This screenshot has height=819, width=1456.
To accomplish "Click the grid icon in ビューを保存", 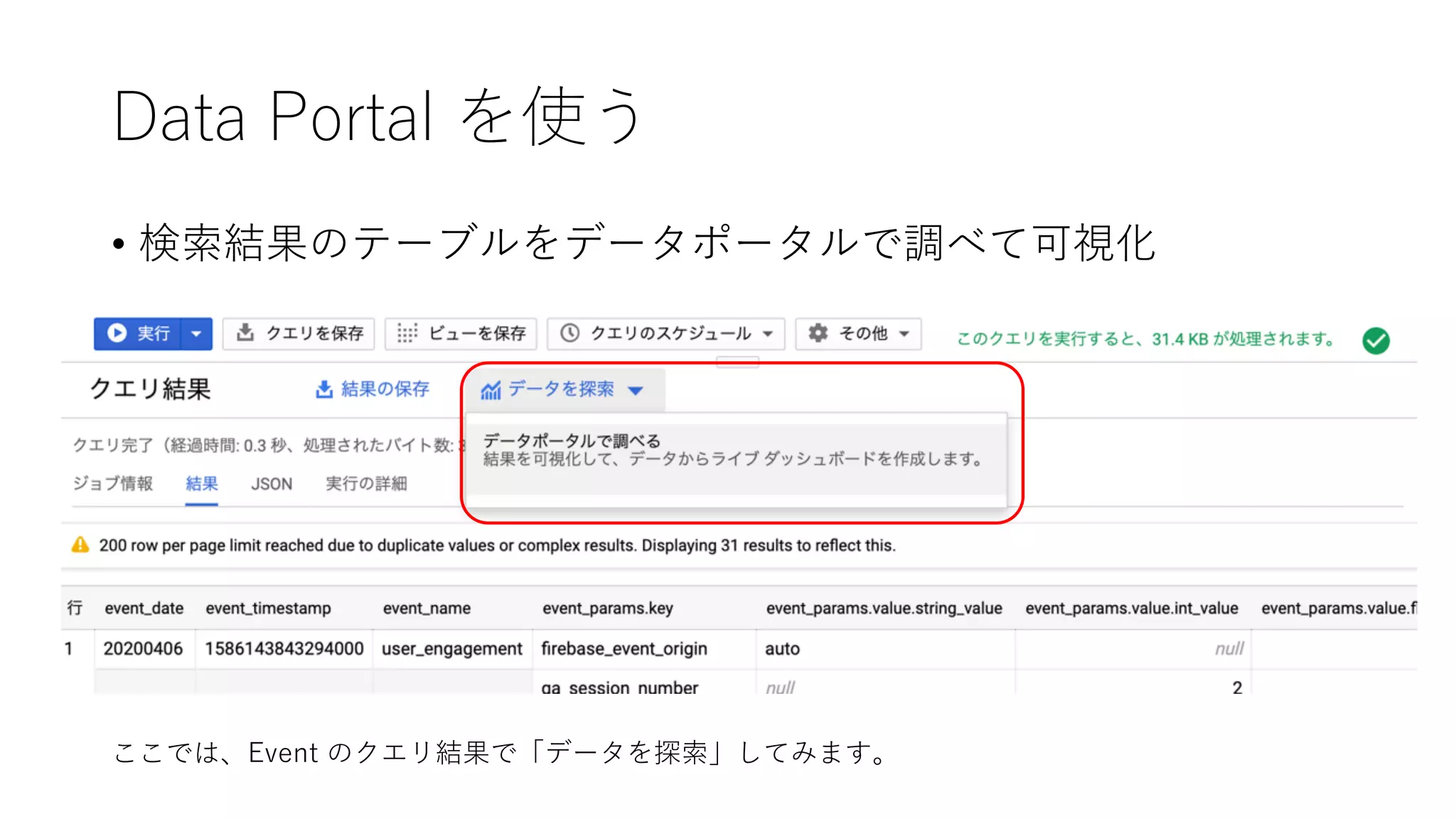I will (x=407, y=333).
